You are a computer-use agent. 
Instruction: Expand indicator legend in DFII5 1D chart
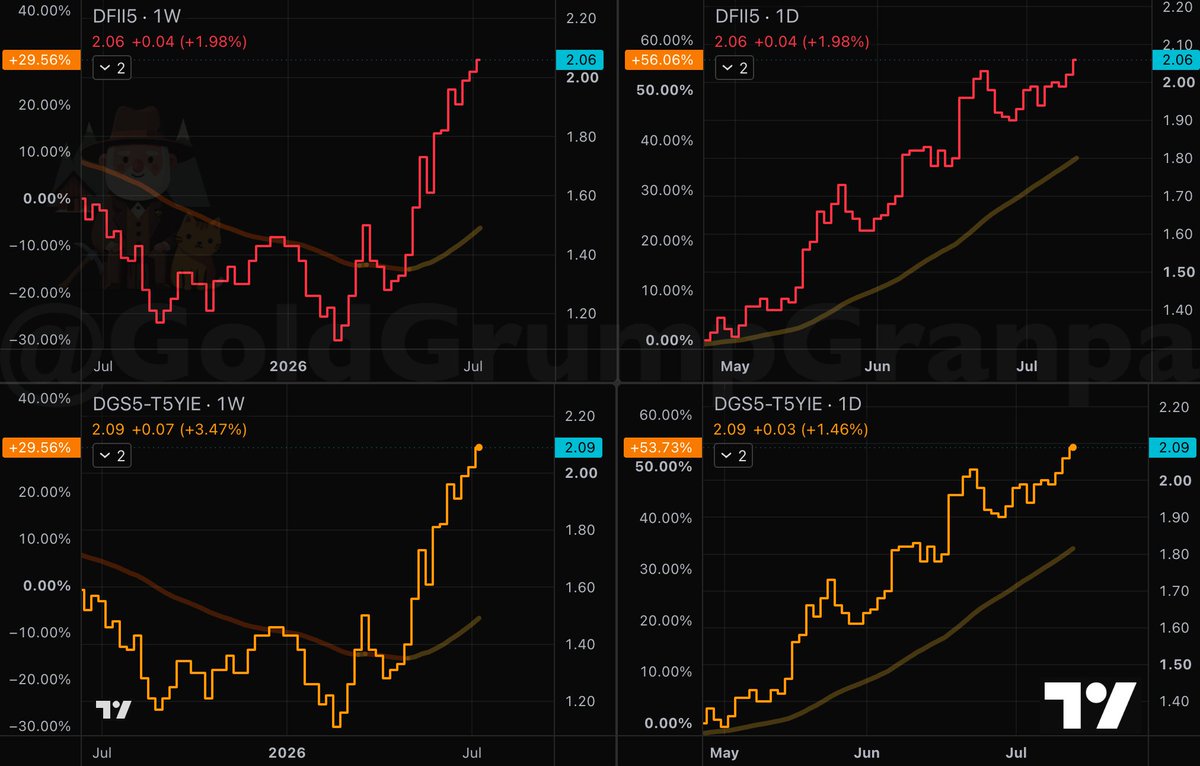(x=735, y=68)
